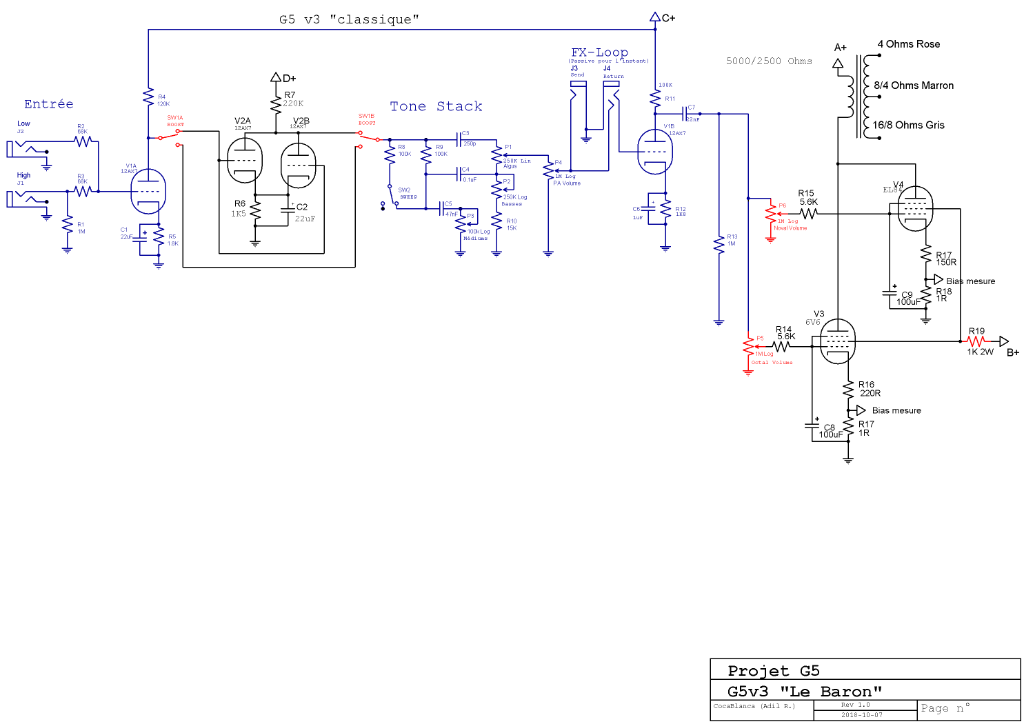Toggle the red SW1B boost switch
This screenshot has height=724, width=1024.
(x=365, y=139)
